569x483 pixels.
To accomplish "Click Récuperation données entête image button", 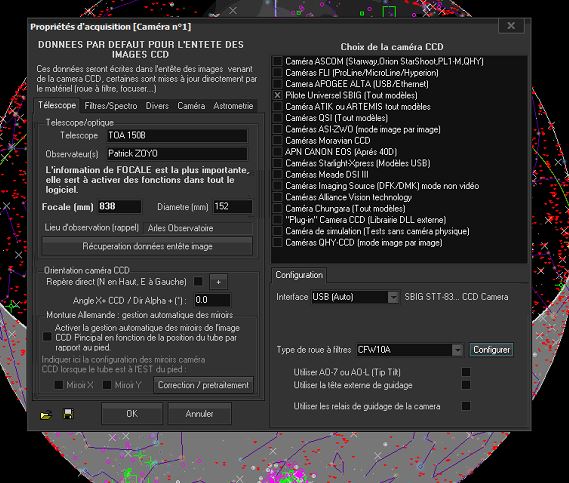I will pos(147,246).
